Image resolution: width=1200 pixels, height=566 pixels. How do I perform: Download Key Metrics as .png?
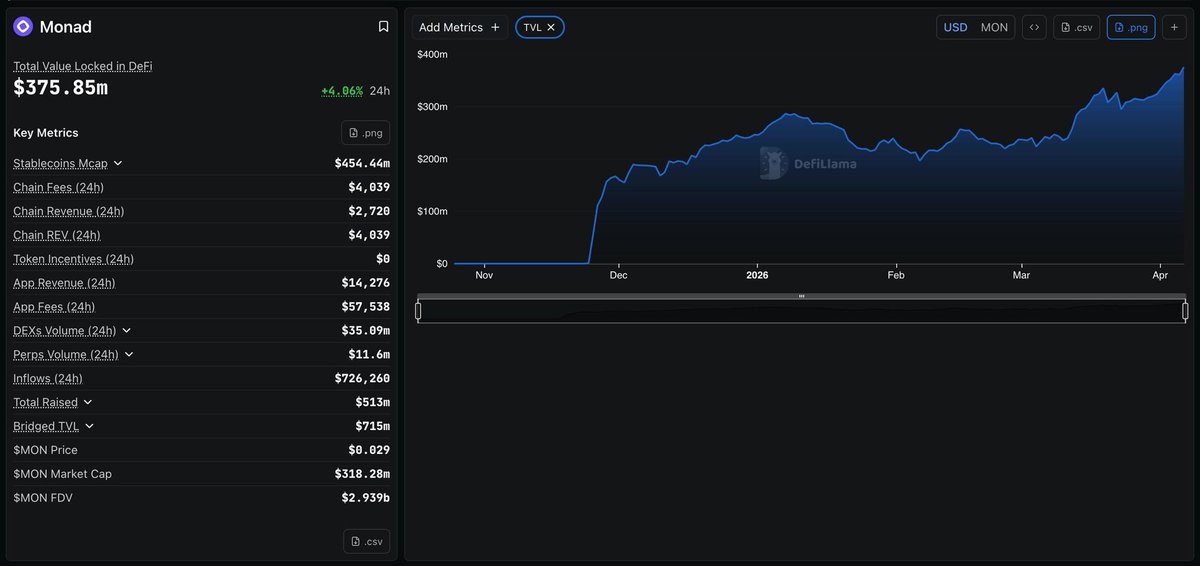click(365, 133)
